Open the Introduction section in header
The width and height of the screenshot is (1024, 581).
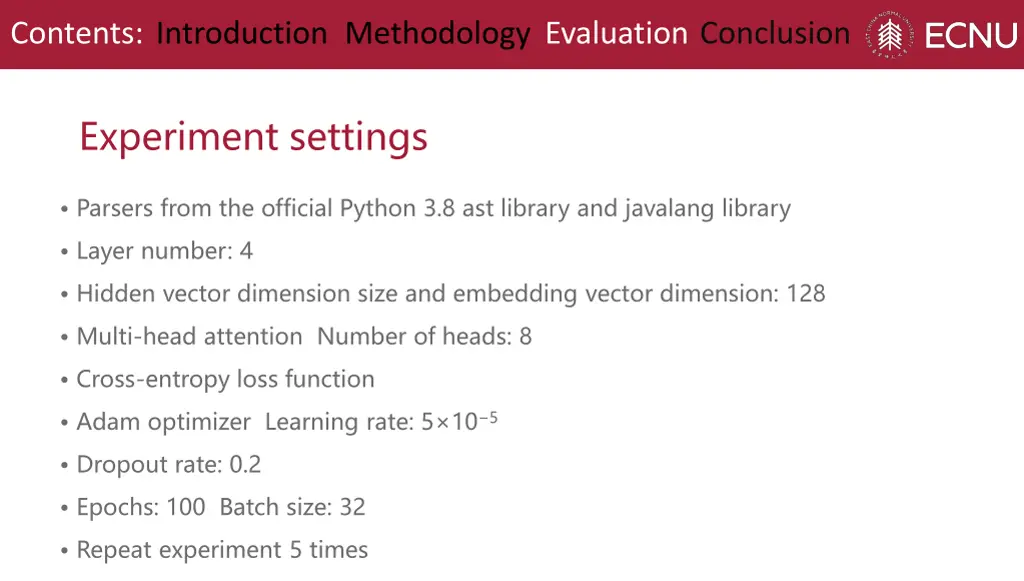(x=242, y=33)
